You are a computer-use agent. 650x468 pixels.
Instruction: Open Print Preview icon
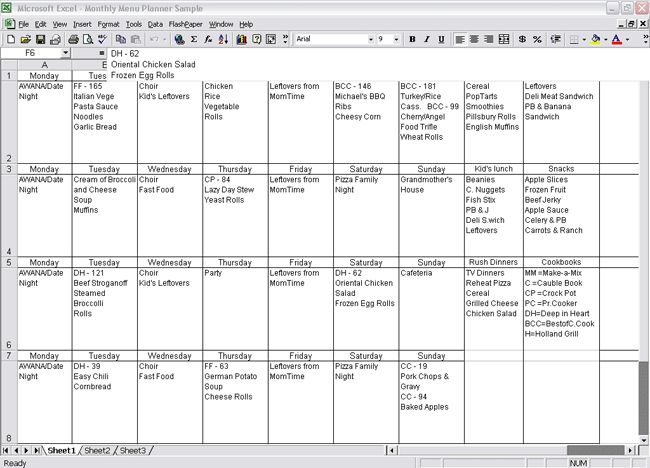[88, 39]
